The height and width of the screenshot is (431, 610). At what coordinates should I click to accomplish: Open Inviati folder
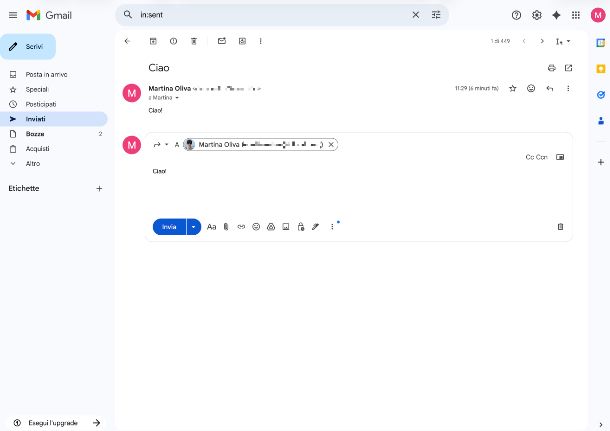54,119
